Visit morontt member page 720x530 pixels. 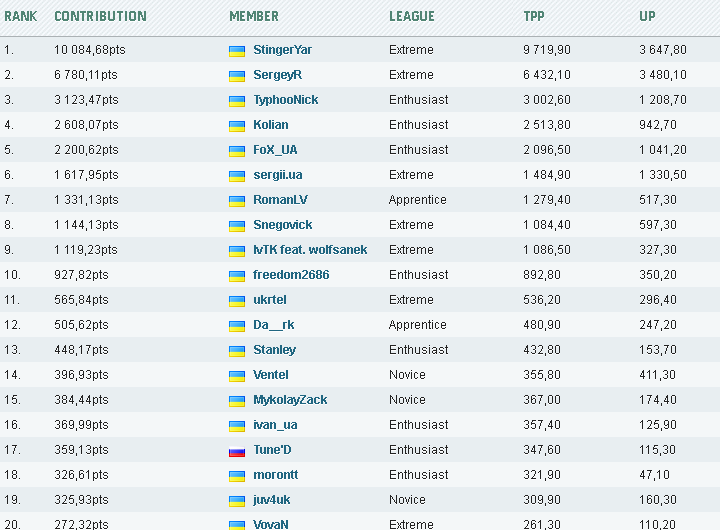(x=276, y=474)
